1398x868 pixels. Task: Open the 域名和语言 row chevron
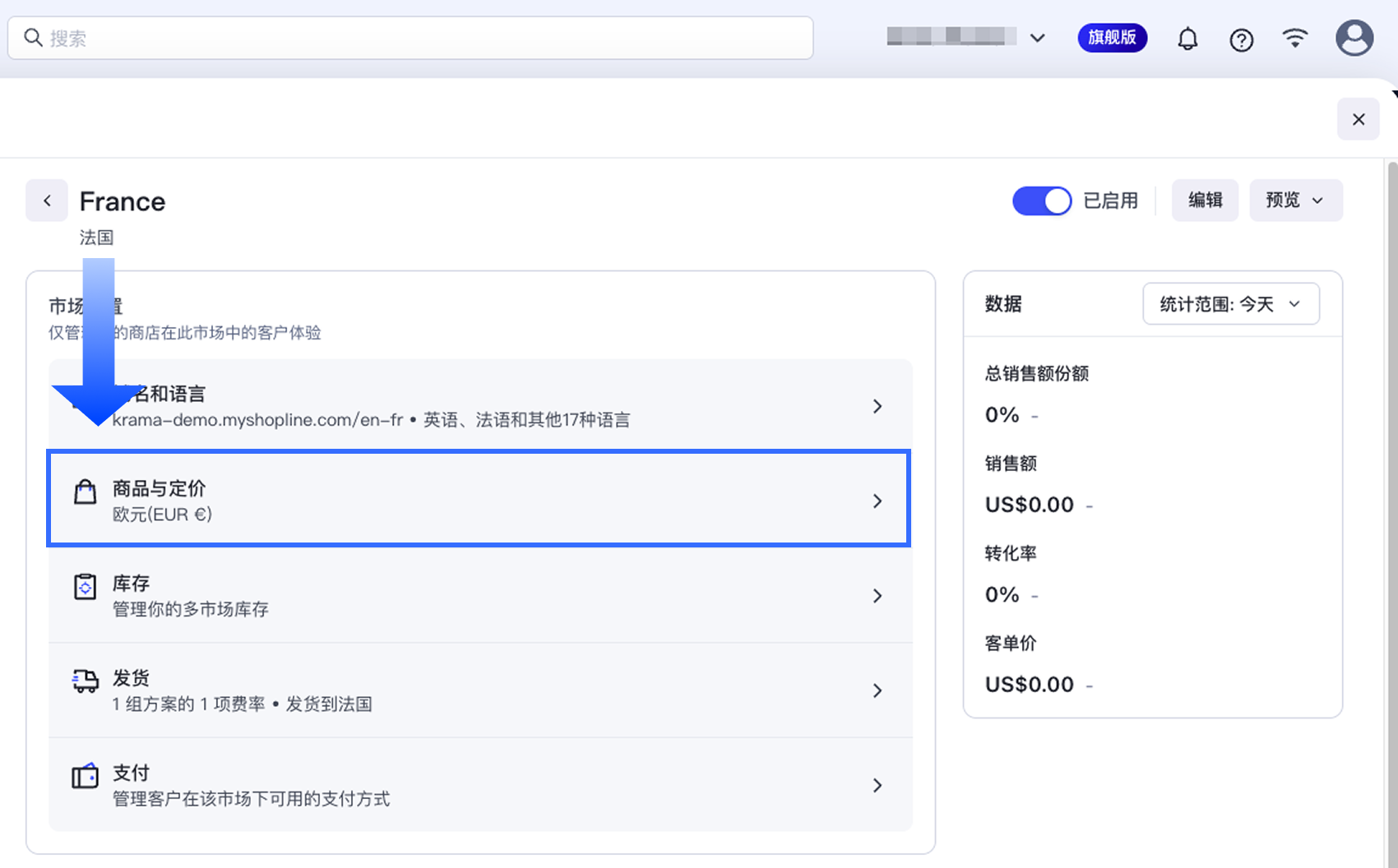(x=877, y=406)
